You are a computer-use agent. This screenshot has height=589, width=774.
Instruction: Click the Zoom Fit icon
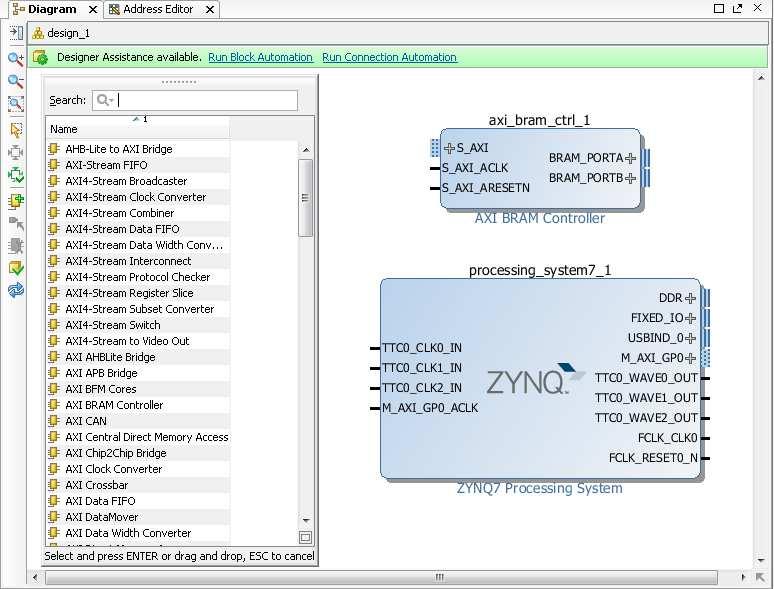coord(16,103)
